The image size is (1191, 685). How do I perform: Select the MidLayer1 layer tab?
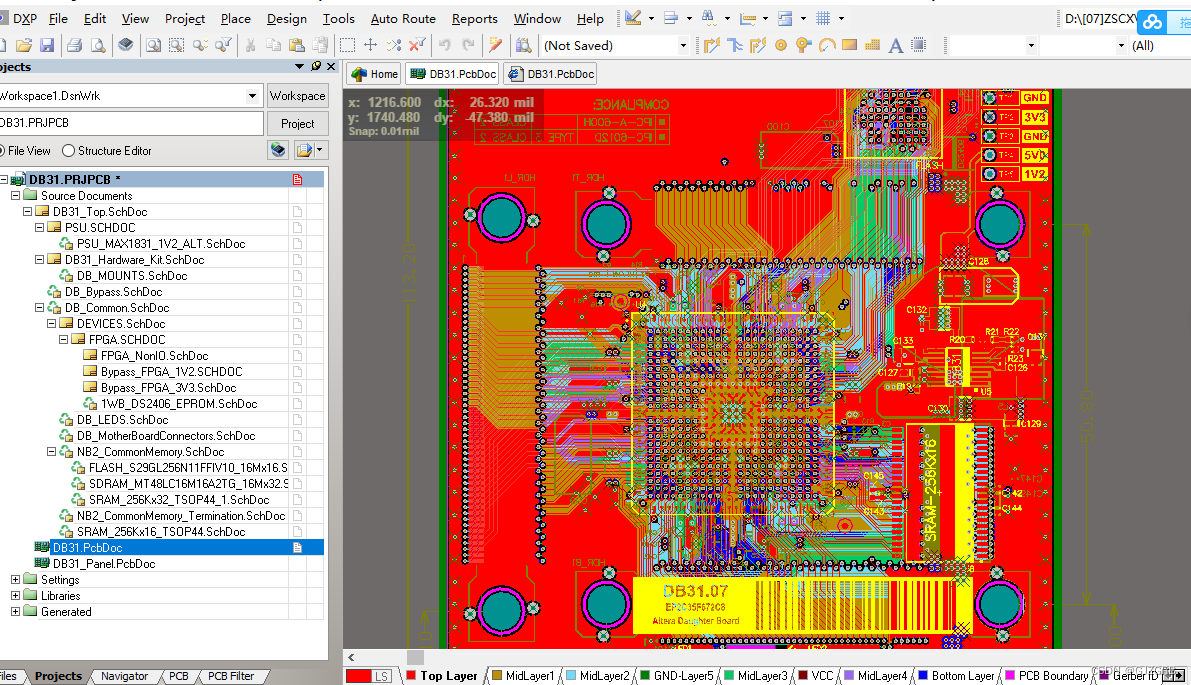pyautogui.click(x=523, y=676)
